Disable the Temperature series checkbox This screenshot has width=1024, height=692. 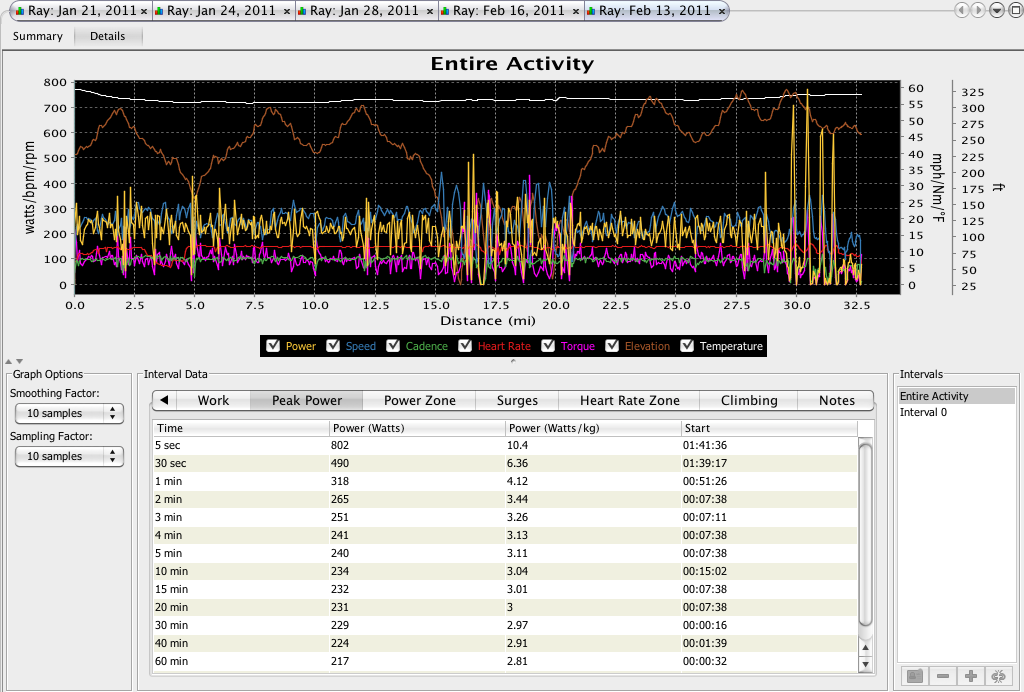(x=687, y=346)
